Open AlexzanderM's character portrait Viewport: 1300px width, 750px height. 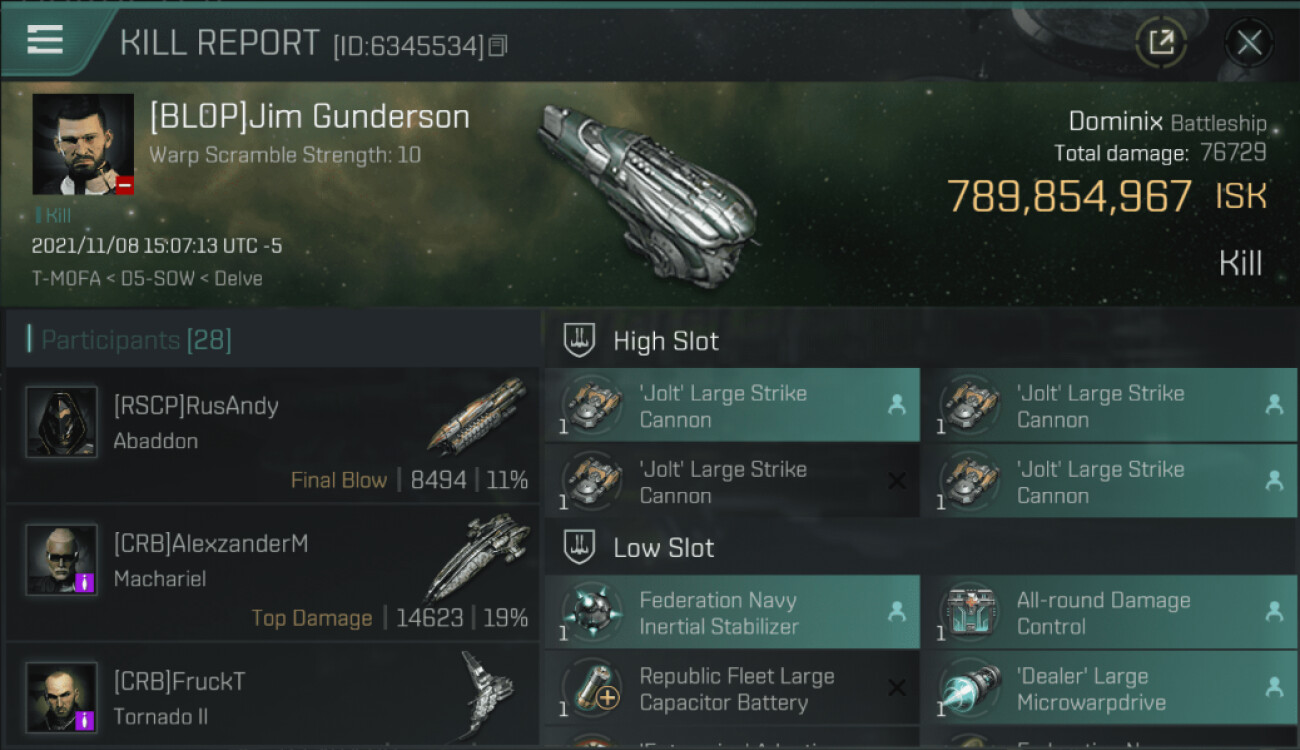[x=62, y=559]
